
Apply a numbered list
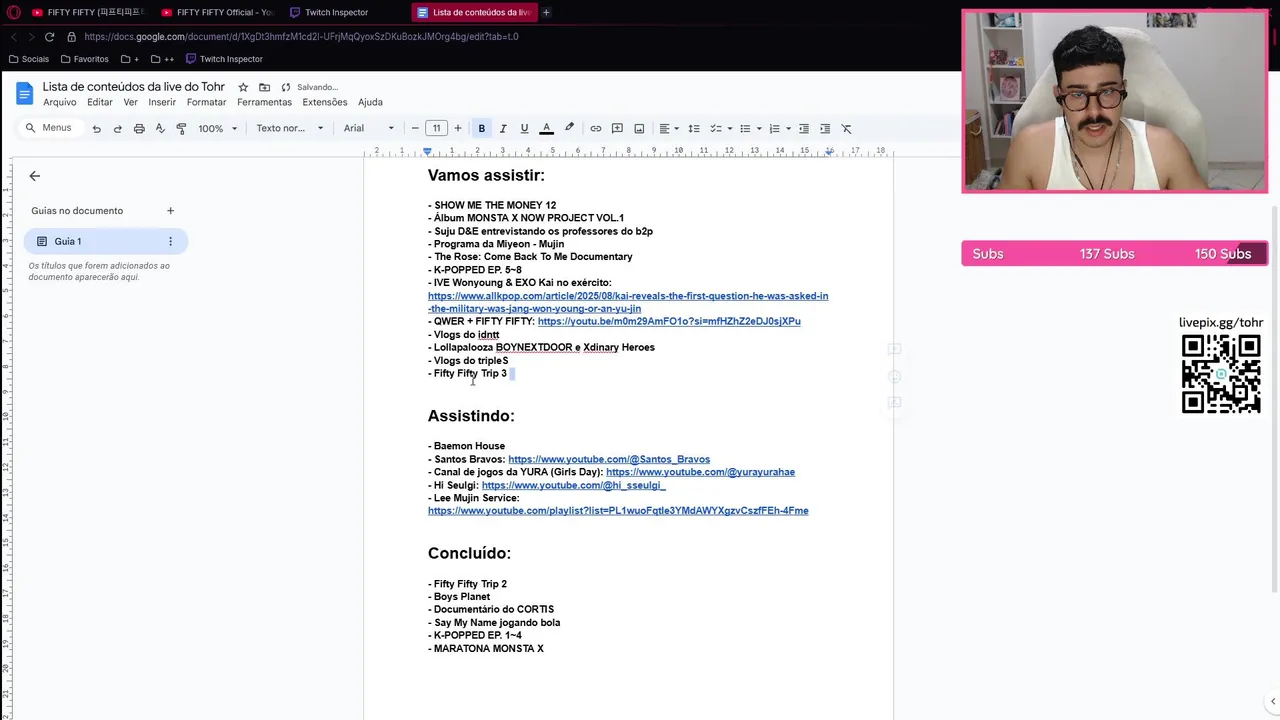point(774,129)
